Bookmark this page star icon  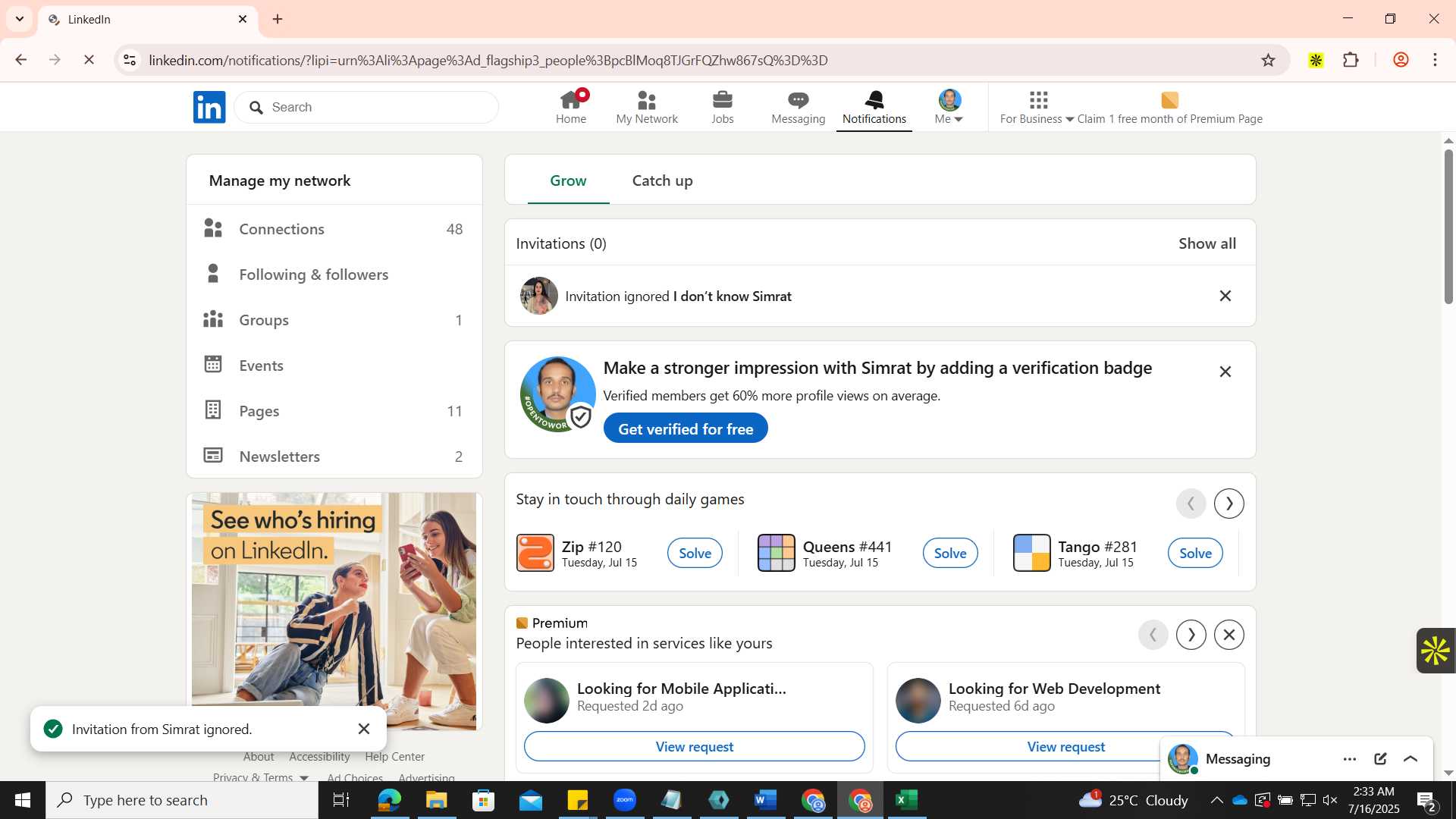click(x=1268, y=60)
